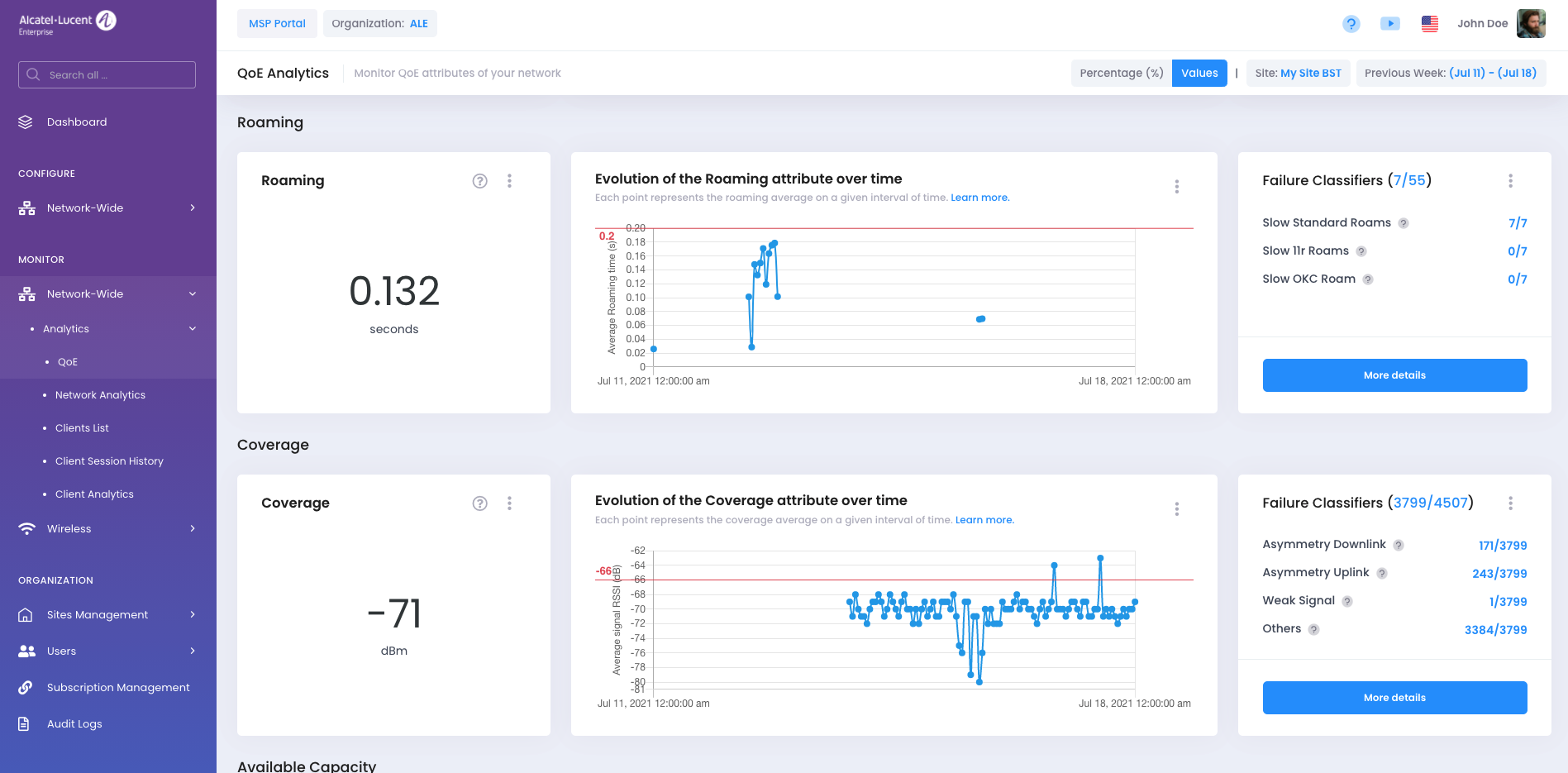Open the video tutorial play icon
The image size is (1568, 773).
(x=1390, y=24)
